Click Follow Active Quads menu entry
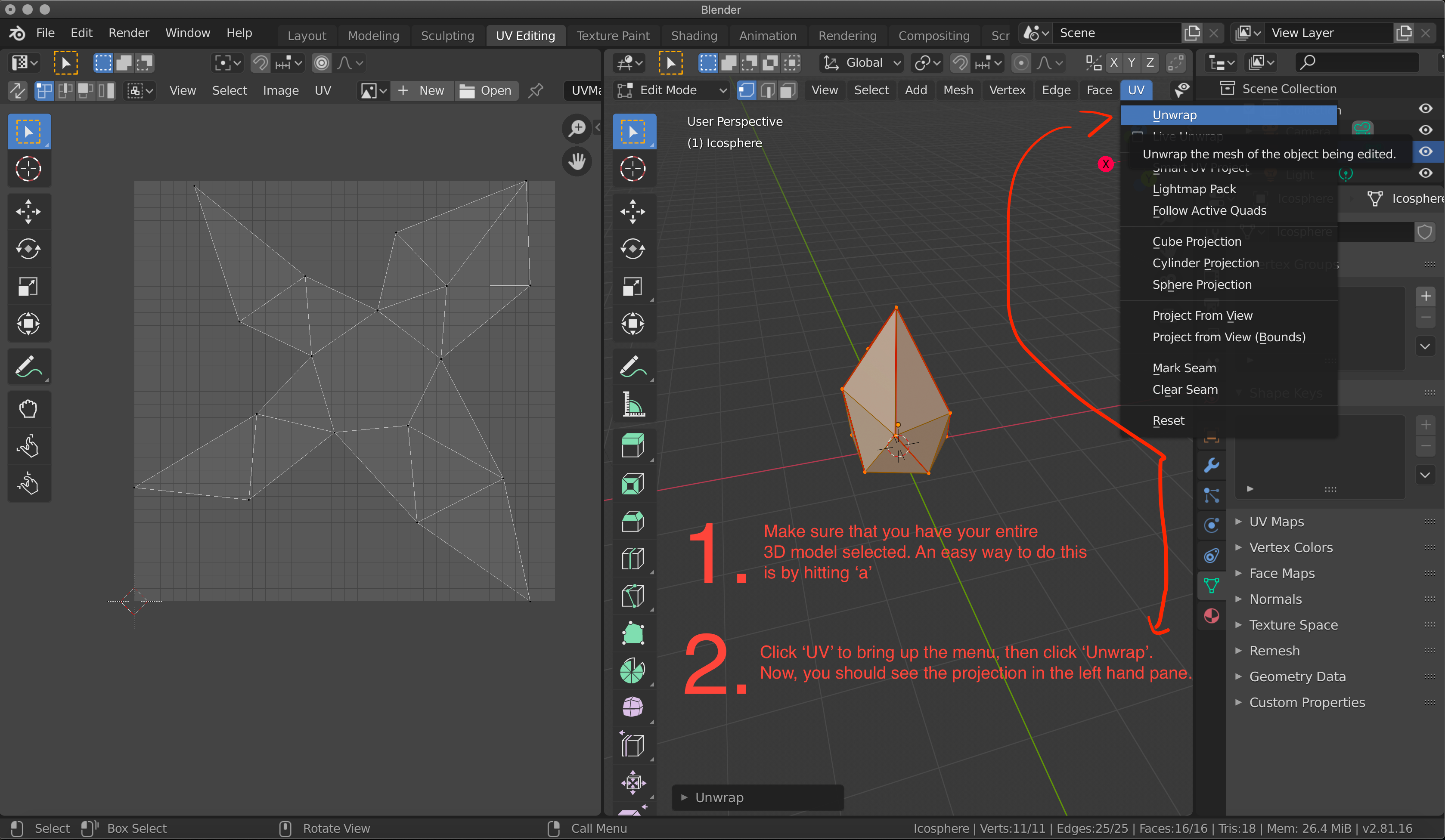Viewport: 1445px width, 840px height. tap(1229, 211)
